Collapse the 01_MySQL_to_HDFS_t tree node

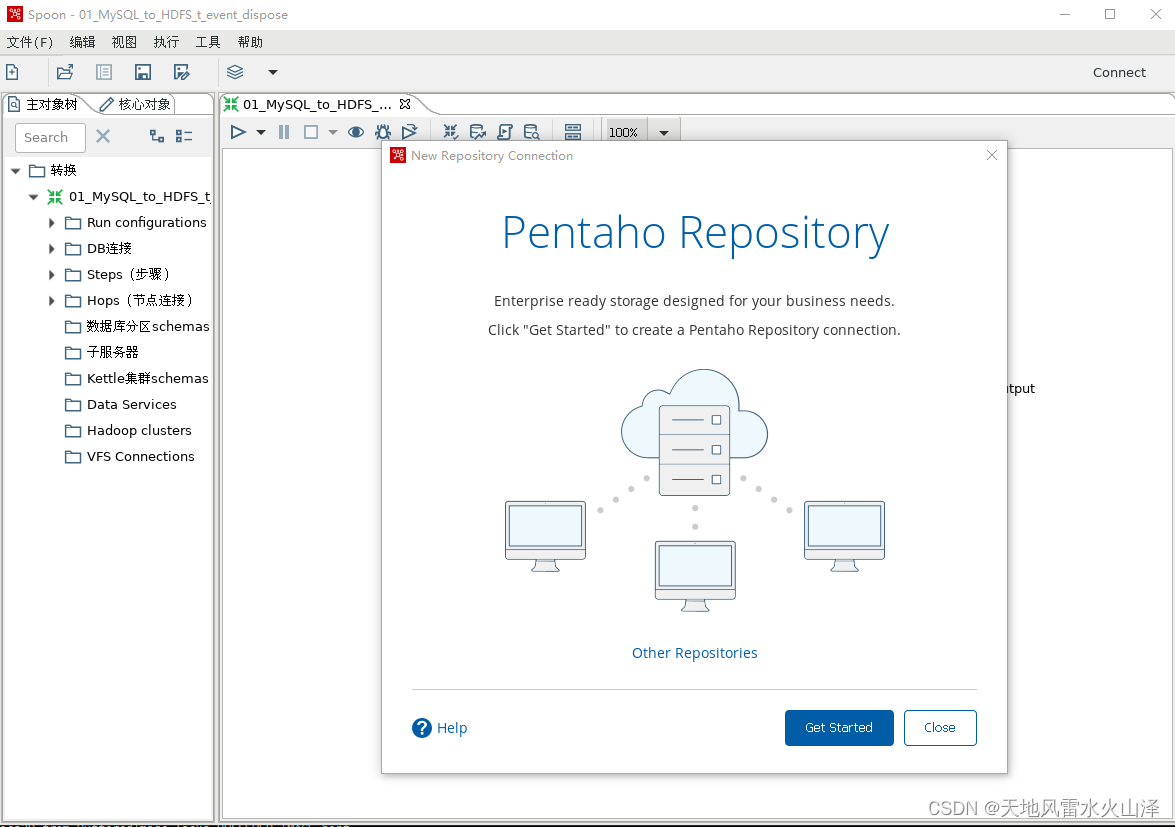pos(33,197)
